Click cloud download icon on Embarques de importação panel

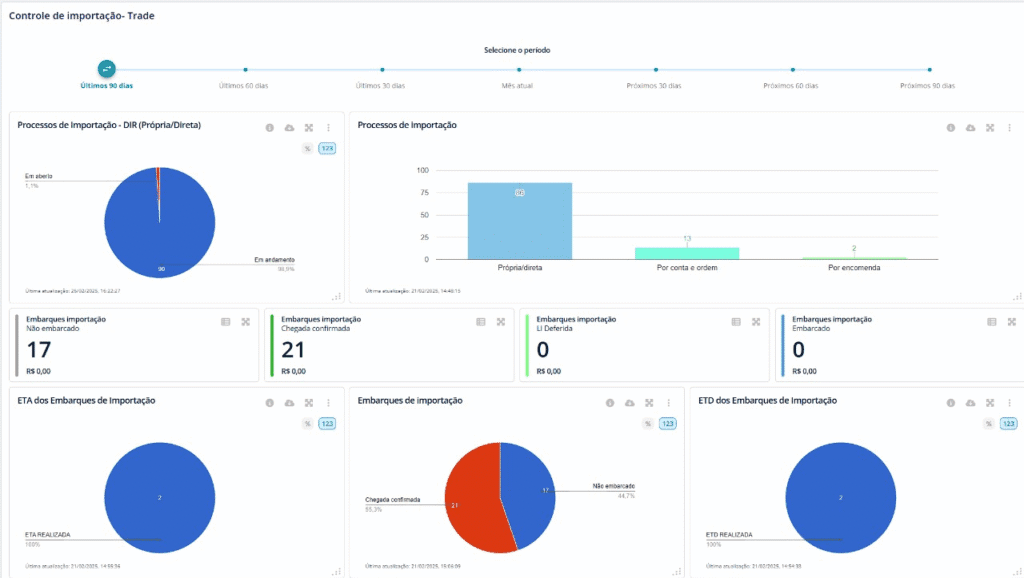coord(629,403)
